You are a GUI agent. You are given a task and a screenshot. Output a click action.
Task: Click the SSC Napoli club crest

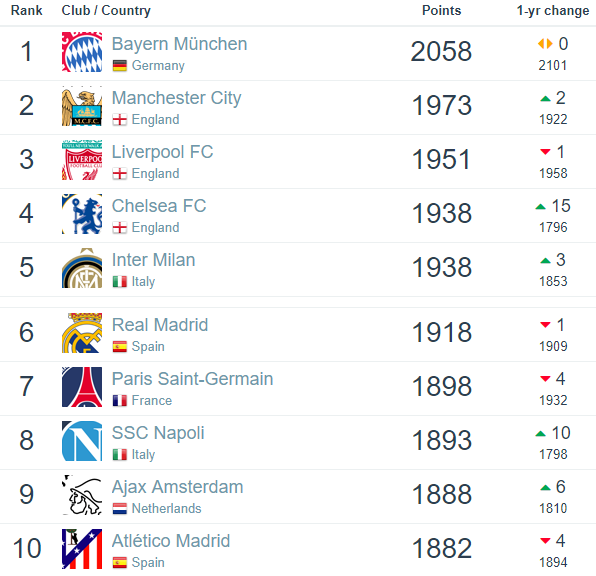point(82,441)
